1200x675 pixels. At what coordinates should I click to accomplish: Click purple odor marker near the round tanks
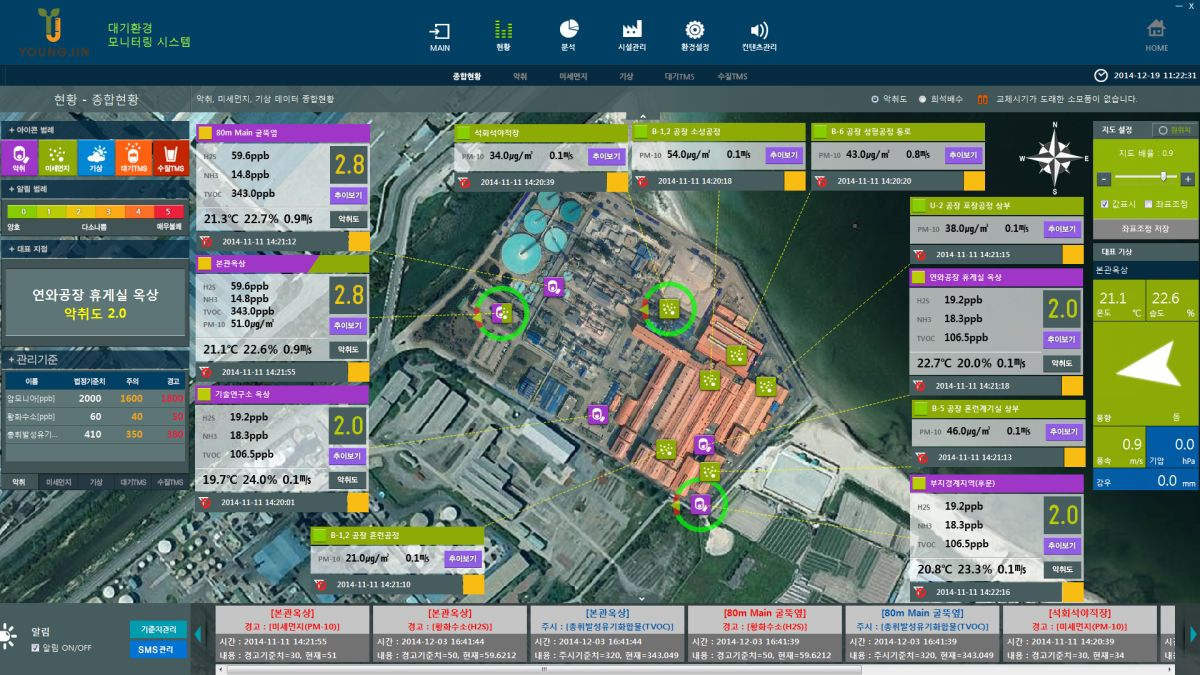point(553,287)
